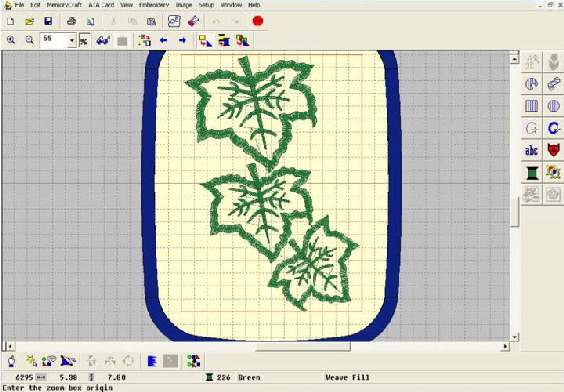Click the horizontal scrollbar right arrow

(x=506, y=346)
